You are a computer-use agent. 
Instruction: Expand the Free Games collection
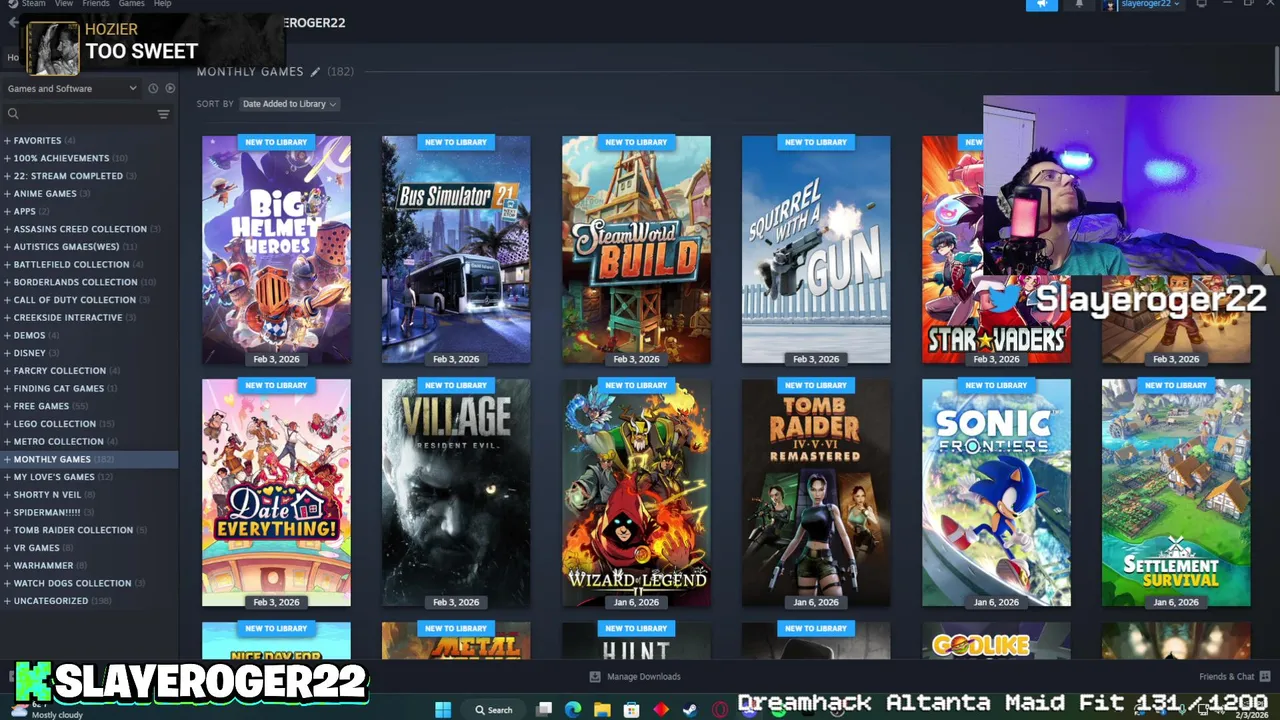tap(7, 406)
